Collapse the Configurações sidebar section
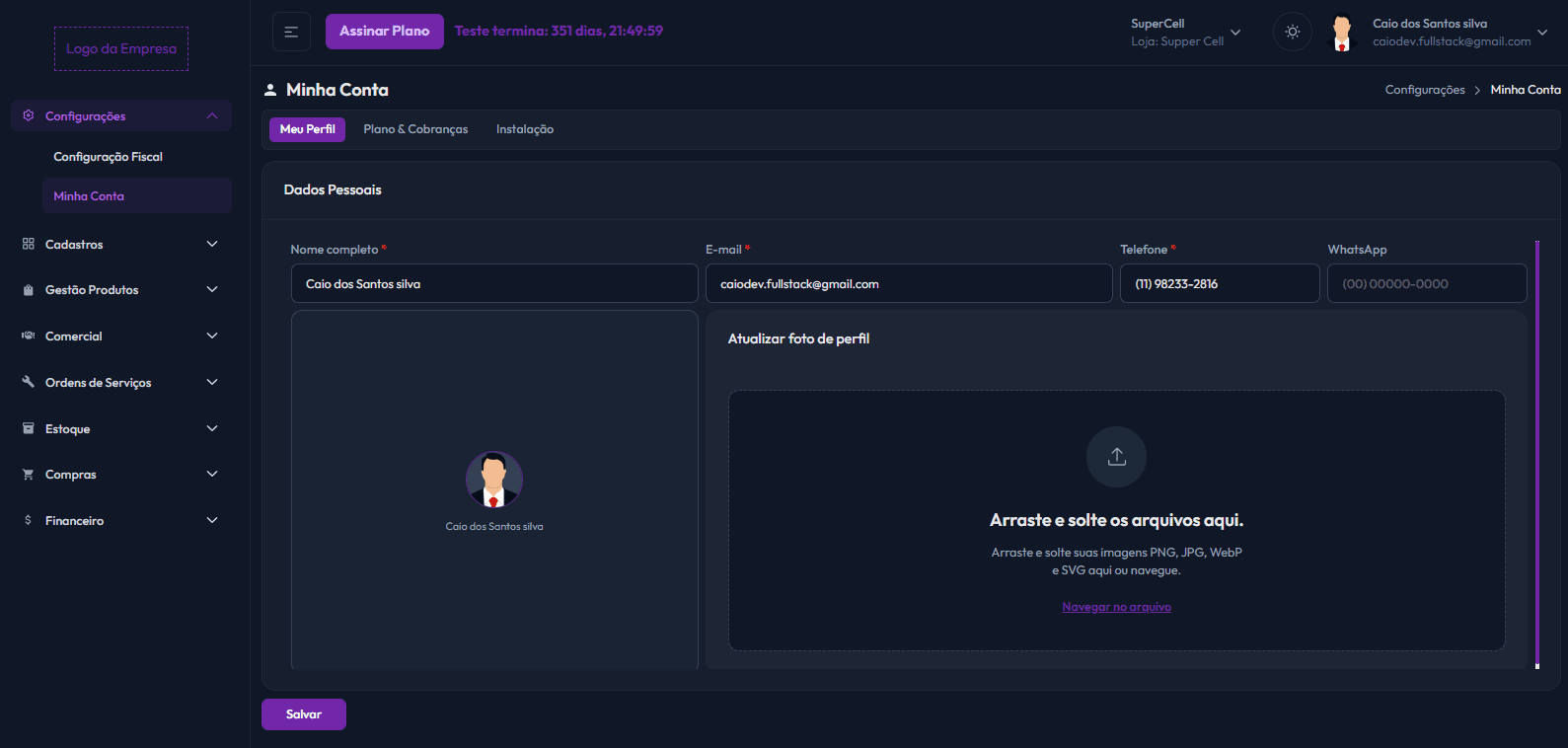This screenshot has width=1568, height=748. pyautogui.click(x=212, y=115)
